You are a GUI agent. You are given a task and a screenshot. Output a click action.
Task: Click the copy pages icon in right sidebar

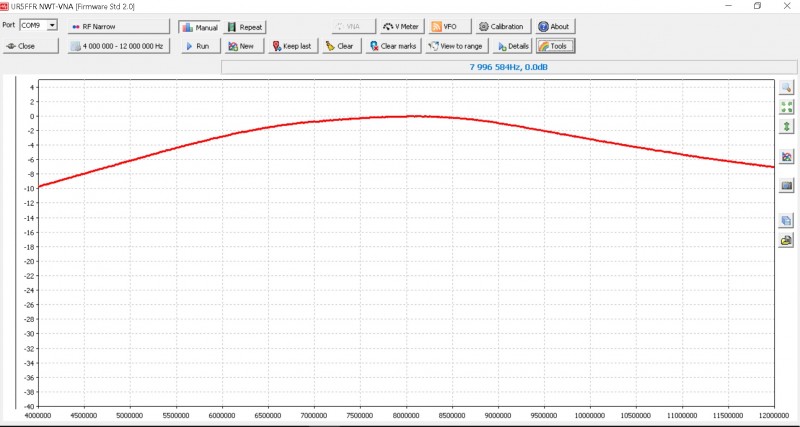click(x=786, y=221)
